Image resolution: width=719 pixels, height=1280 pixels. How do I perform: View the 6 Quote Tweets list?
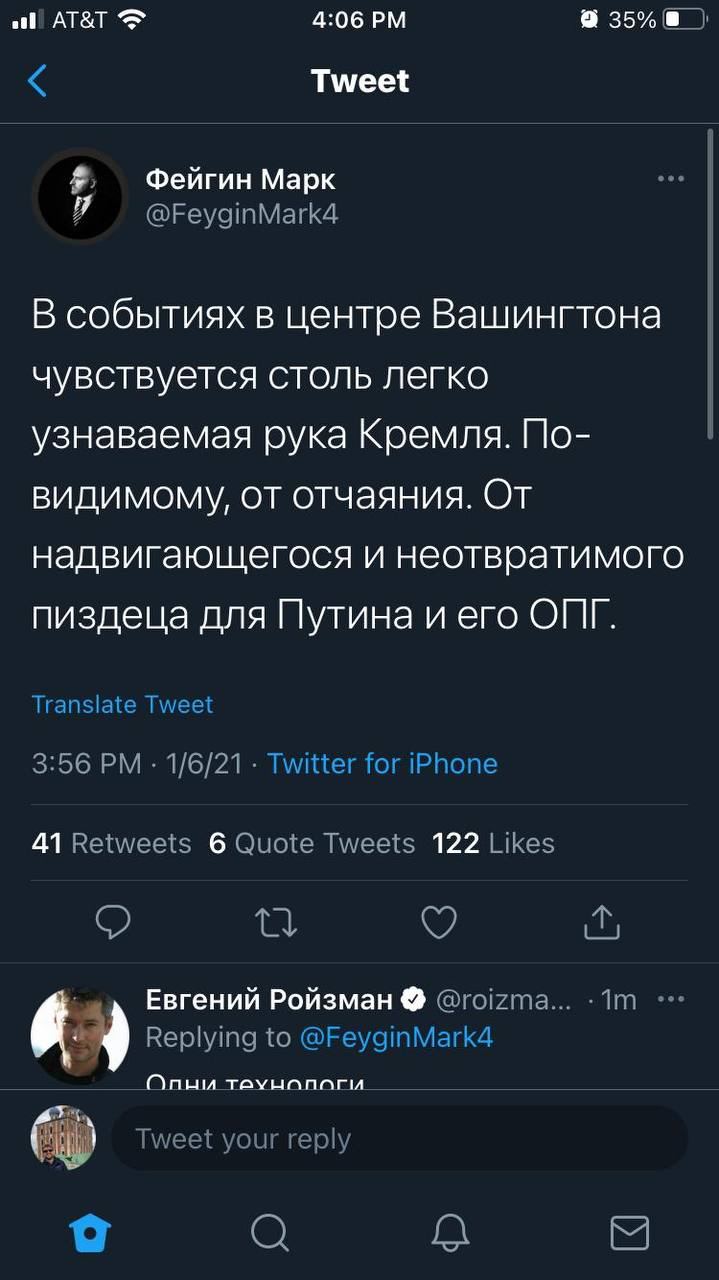(311, 843)
